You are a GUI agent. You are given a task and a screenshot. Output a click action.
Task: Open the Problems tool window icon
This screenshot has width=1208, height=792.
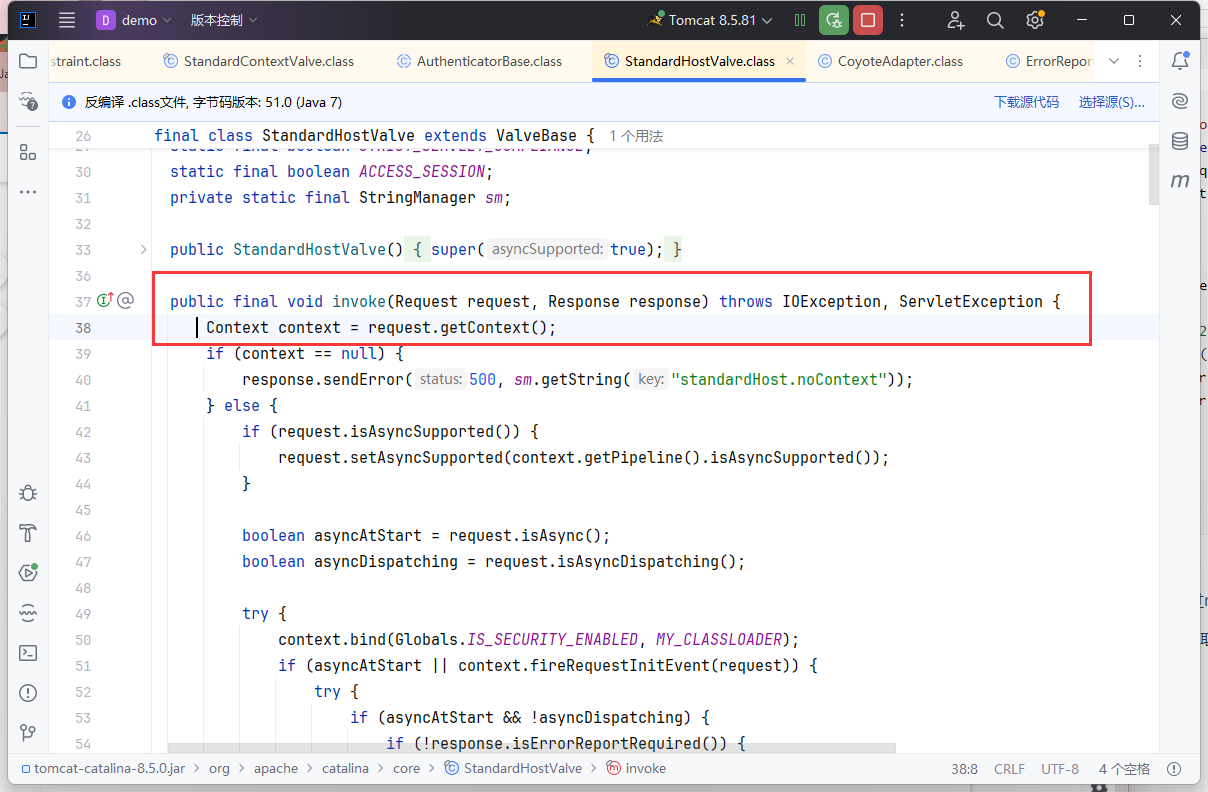pos(28,693)
